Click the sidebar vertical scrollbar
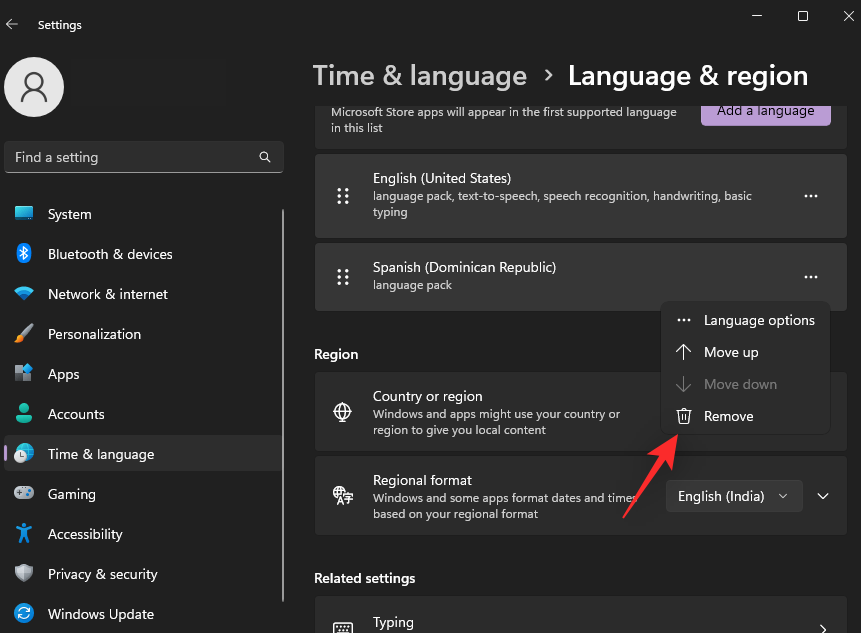The image size is (861, 633). pos(283,405)
